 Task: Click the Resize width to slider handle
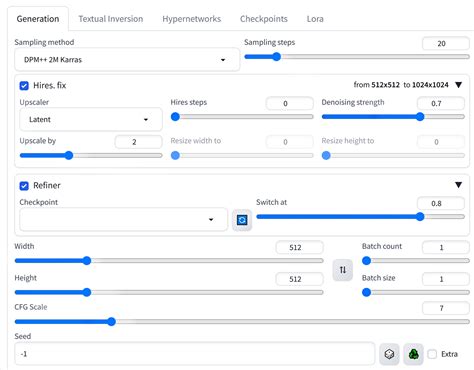(x=175, y=155)
